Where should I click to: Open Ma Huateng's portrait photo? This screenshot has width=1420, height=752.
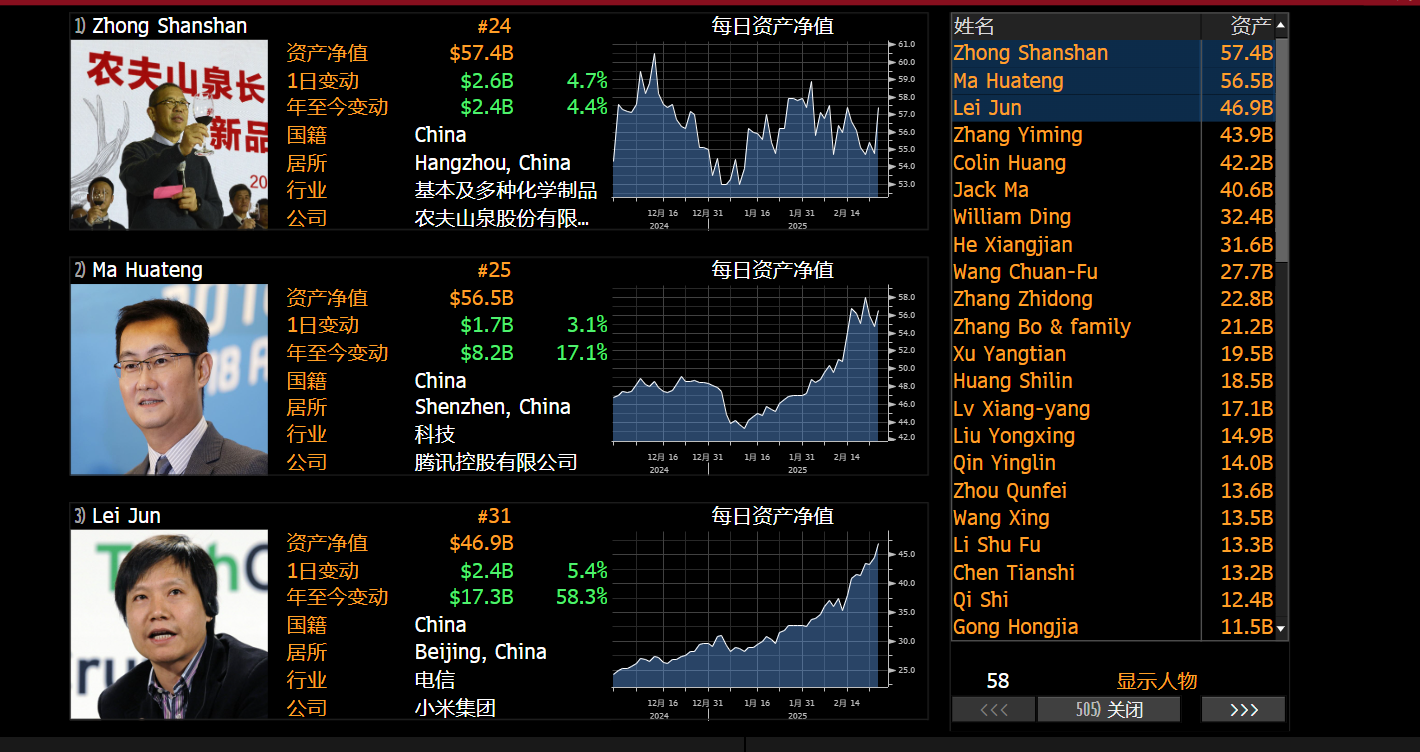(x=169, y=380)
